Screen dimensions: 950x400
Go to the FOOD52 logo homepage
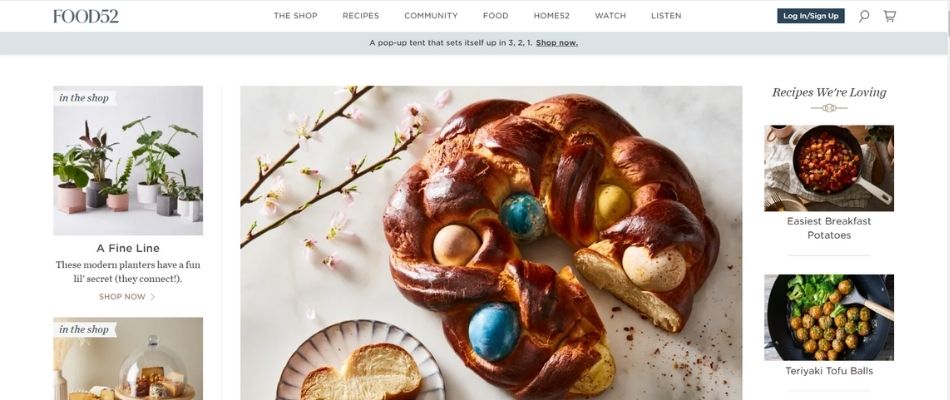click(x=85, y=16)
